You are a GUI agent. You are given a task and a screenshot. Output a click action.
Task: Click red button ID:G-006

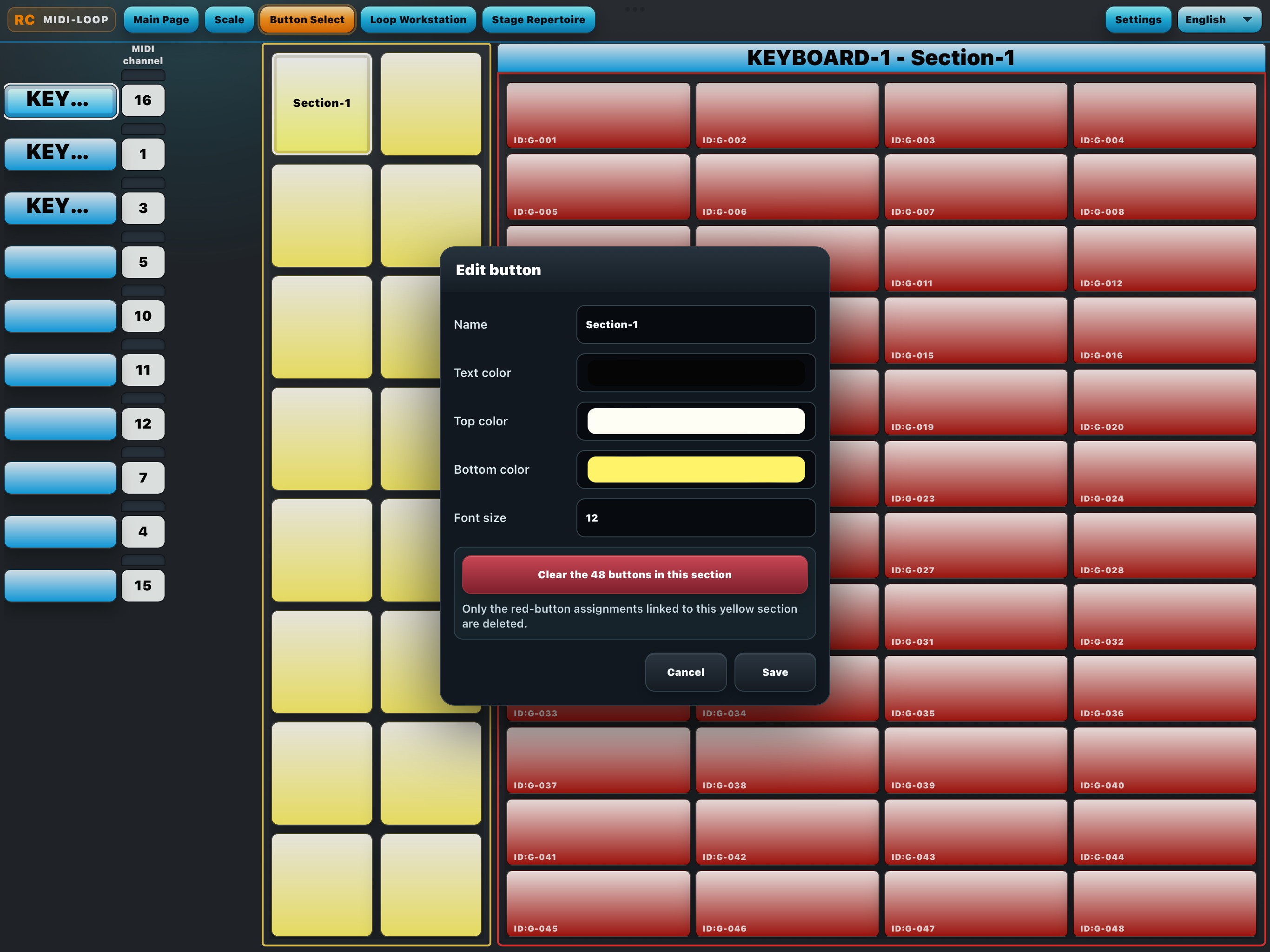click(787, 187)
